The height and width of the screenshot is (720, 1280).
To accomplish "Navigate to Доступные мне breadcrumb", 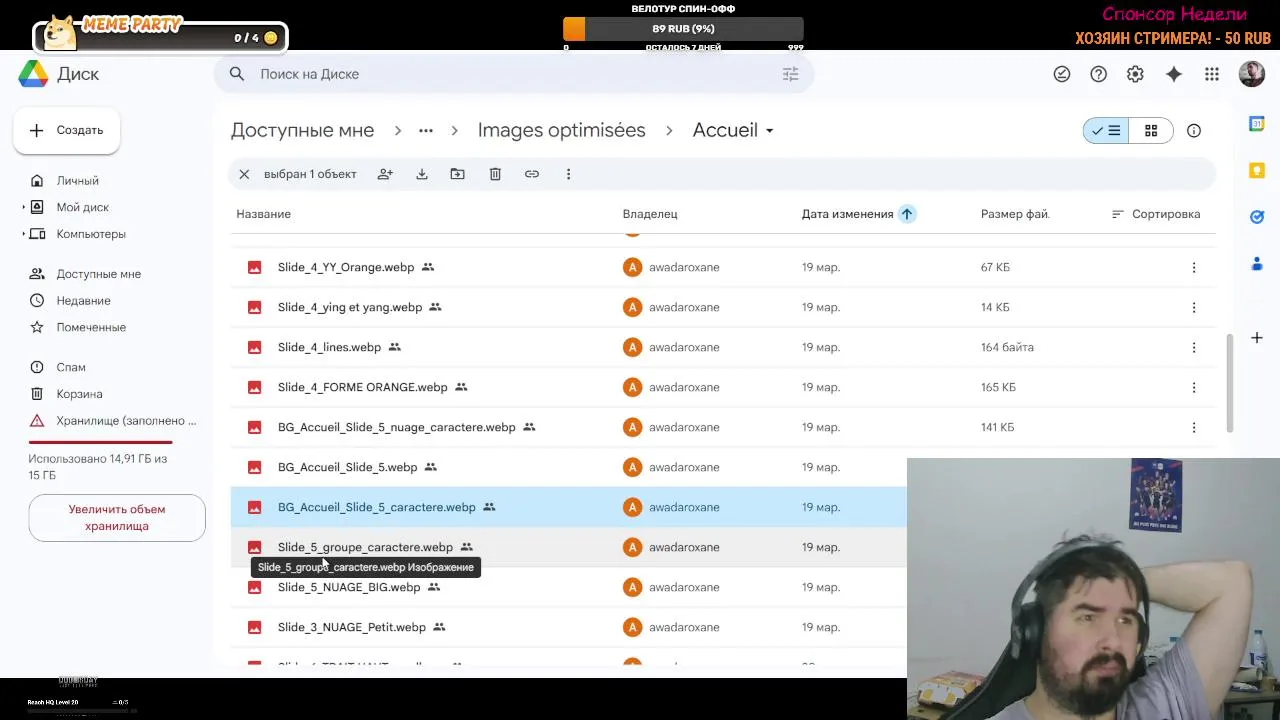I will (x=302, y=130).
